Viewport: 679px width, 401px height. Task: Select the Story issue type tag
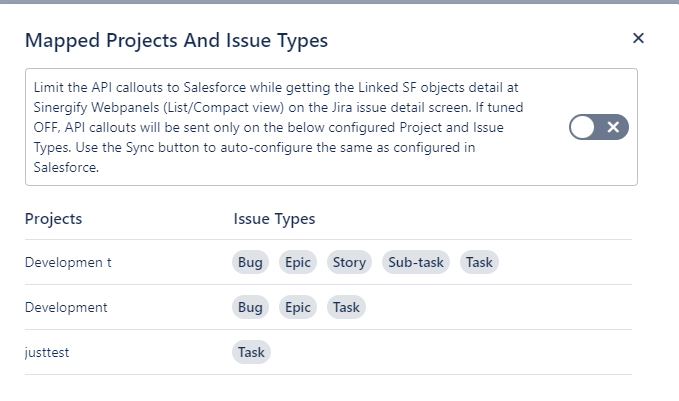click(x=349, y=262)
